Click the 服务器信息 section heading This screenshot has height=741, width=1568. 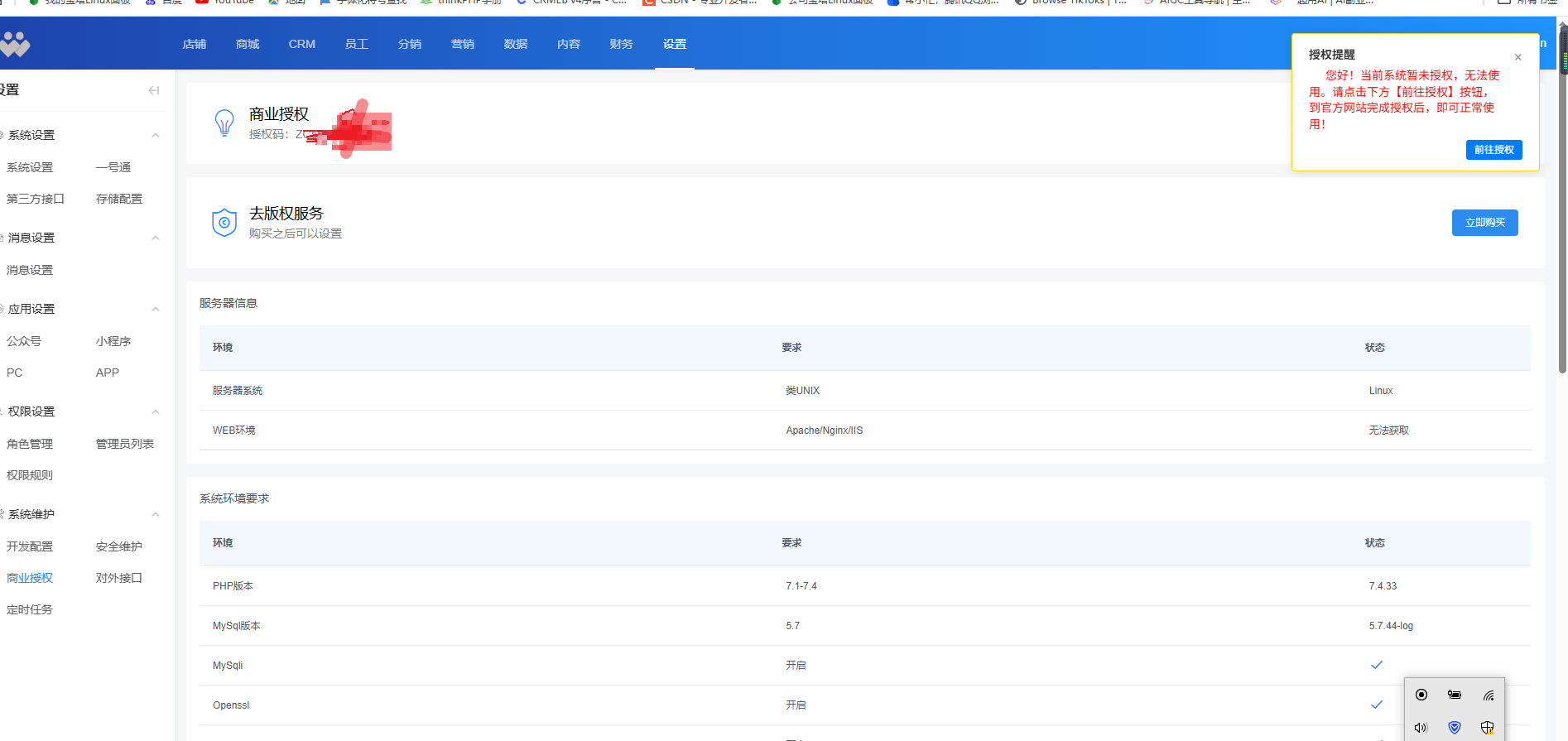(228, 303)
